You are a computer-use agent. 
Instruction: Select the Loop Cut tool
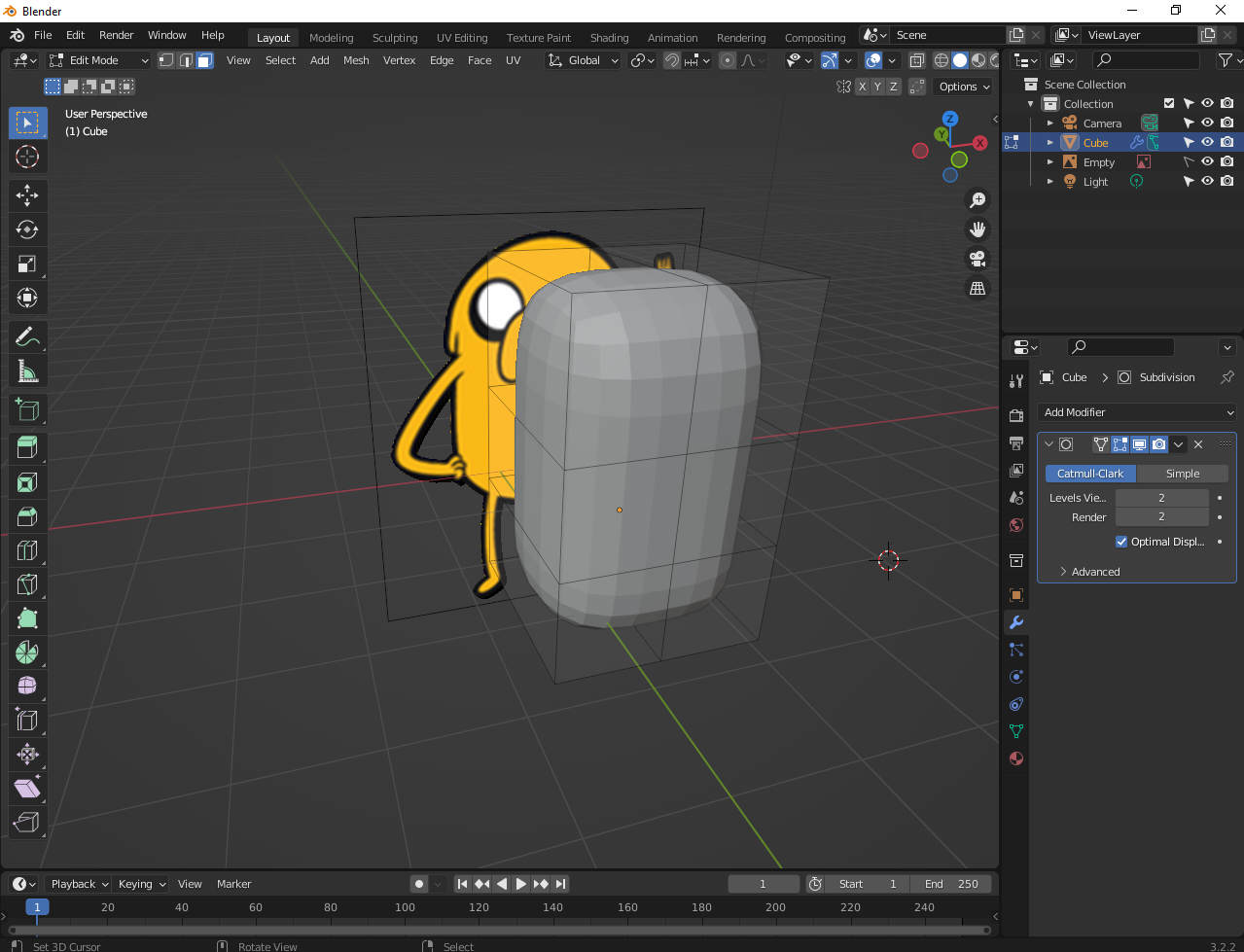pos(27,550)
